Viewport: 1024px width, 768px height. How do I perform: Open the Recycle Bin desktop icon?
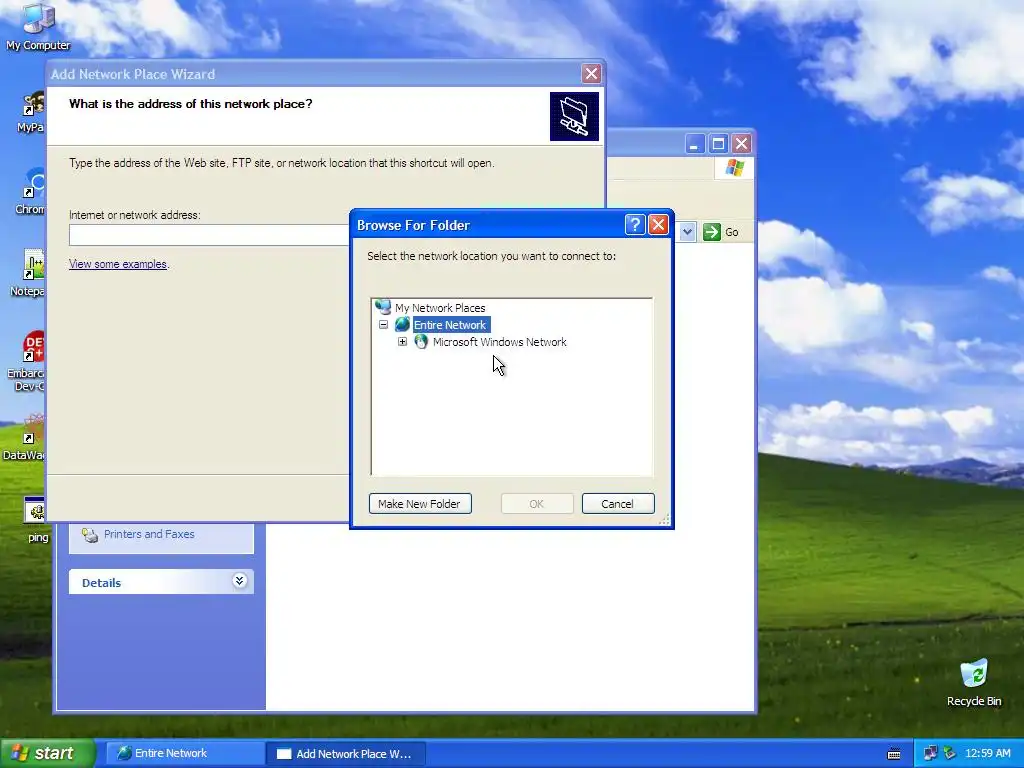(x=974, y=682)
